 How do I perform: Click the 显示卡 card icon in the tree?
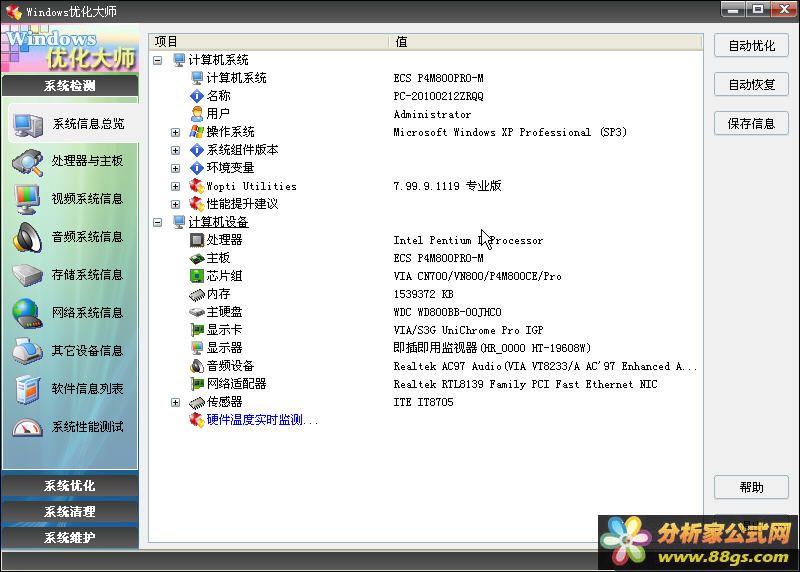tap(196, 330)
